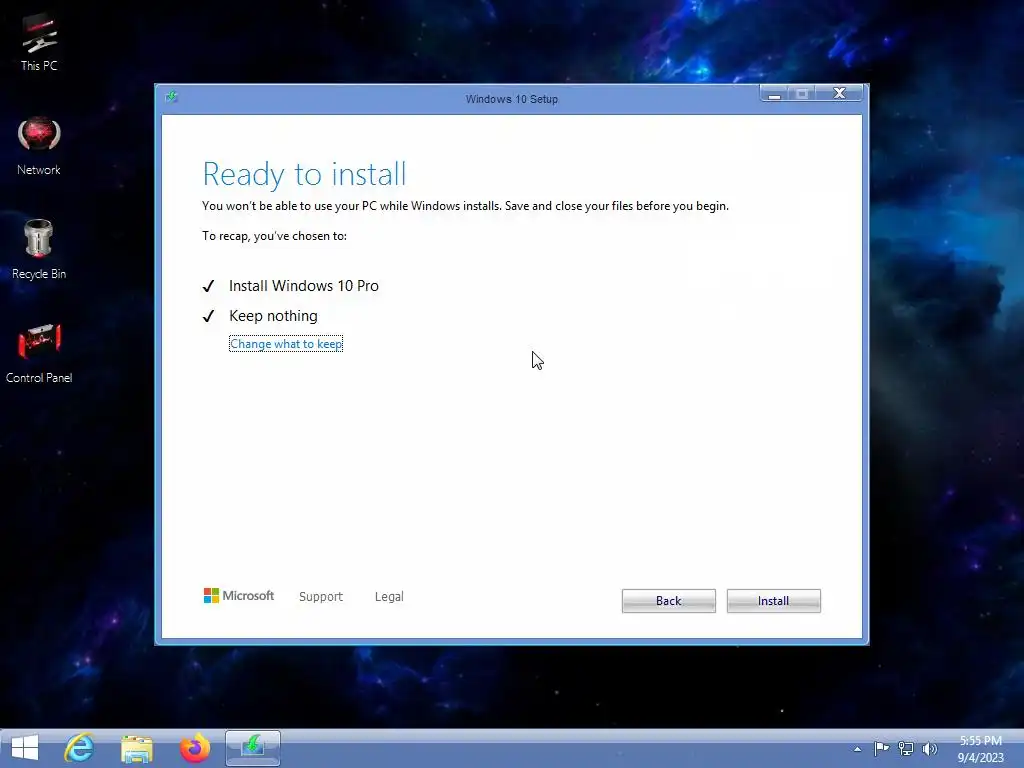Click the Install button
1024x768 pixels.
[773, 601]
